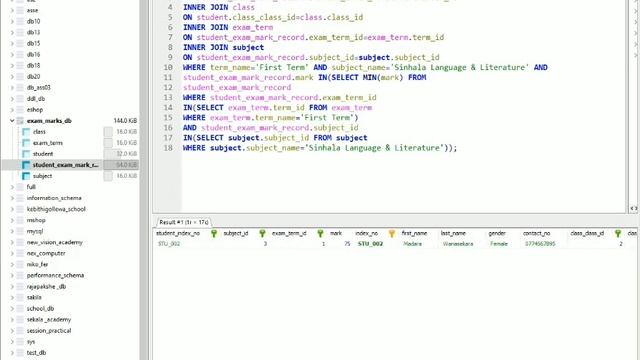Image resolution: width=640 pixels, height=360 pixels.
Task: Collapse the exam_marks_db database node
Action: click(x=12, y=121)
